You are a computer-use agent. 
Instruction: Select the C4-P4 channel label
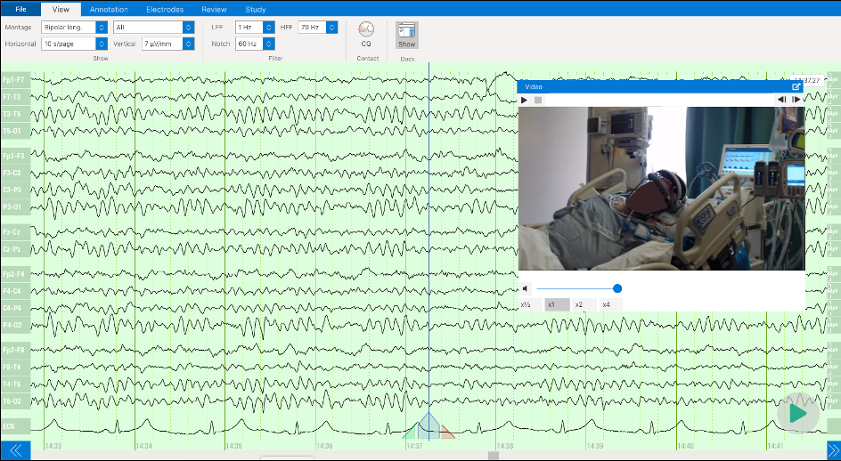[x=16, y=308]
